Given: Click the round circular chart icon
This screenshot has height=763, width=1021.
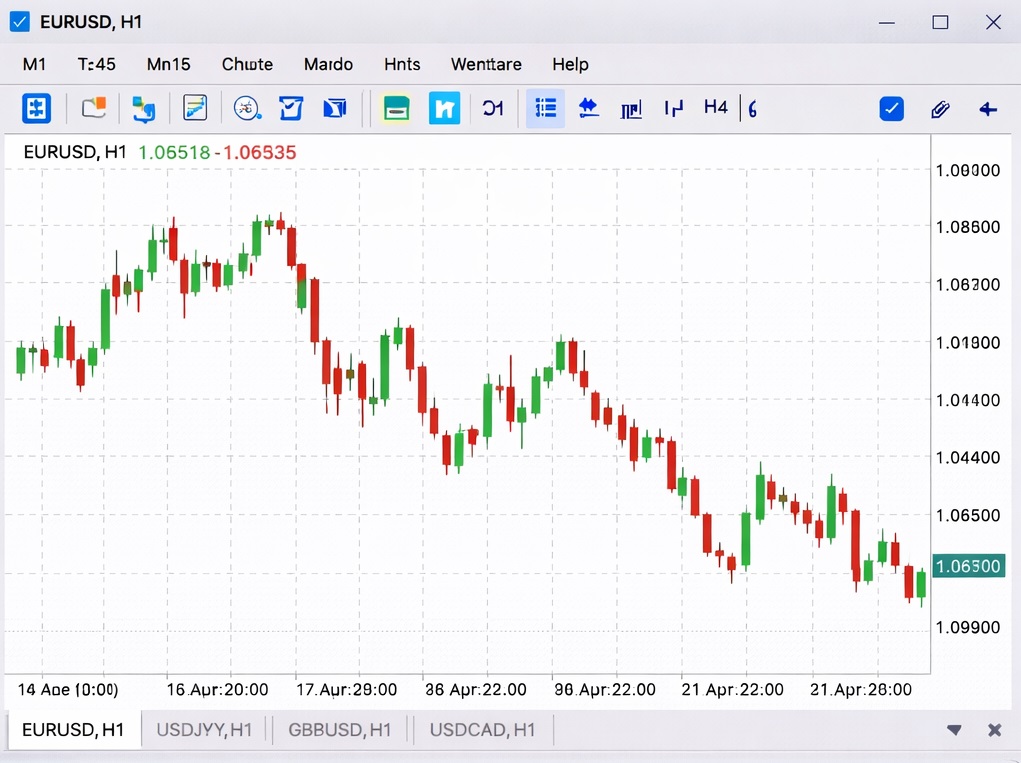Looking at the screenshot, I should click(x=247, y=108).
